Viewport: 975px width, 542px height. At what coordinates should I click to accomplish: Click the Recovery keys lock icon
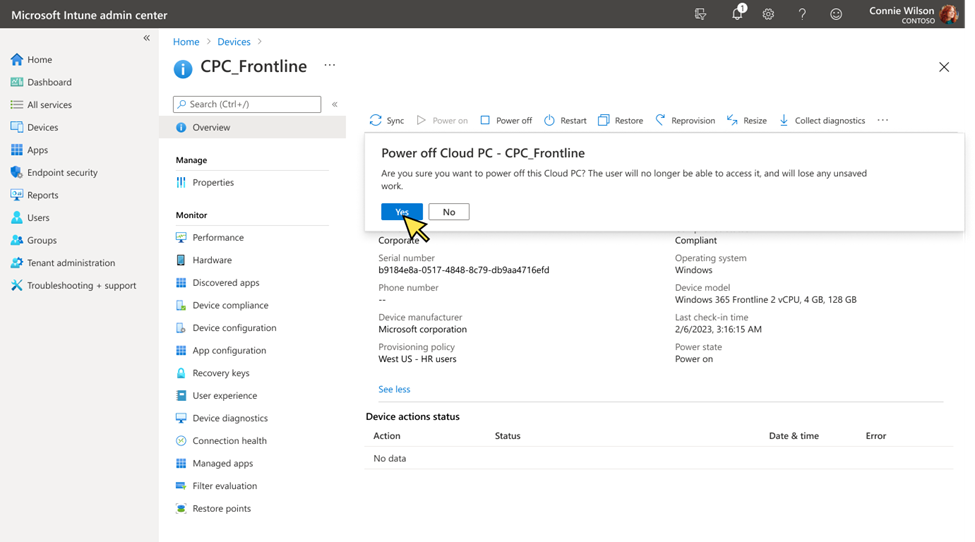coord(181,373)
